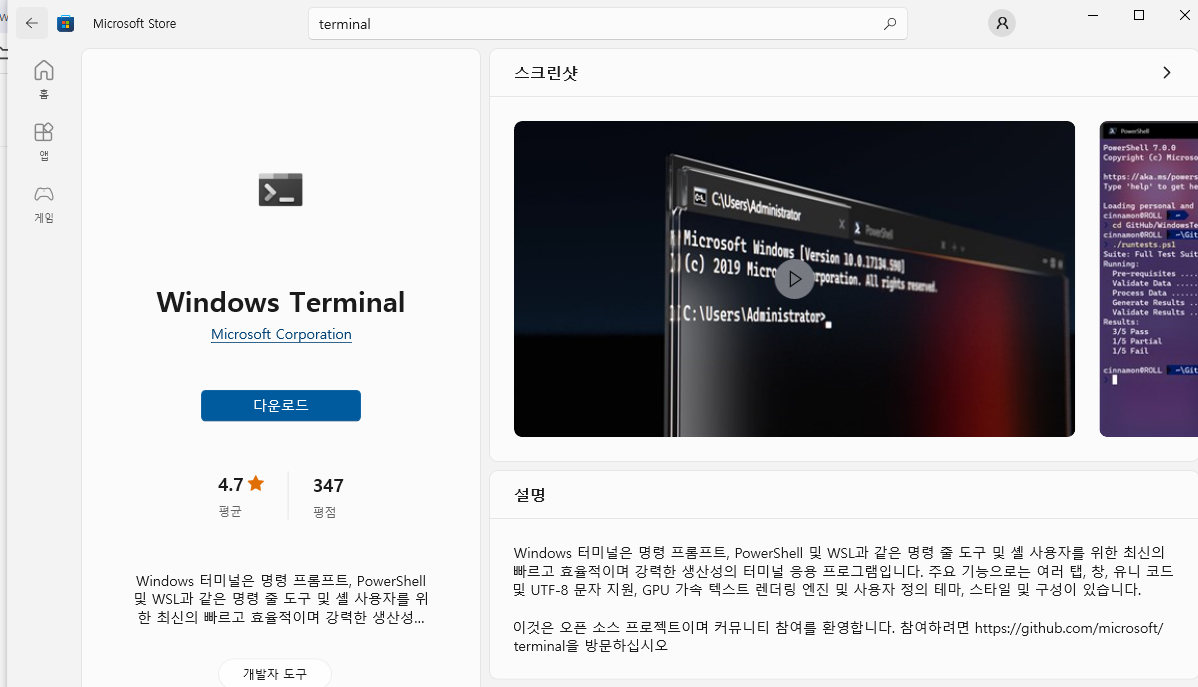Click the github.com/microsoft URL text in description
The image size is (1198, 687).
(1069, 627)
